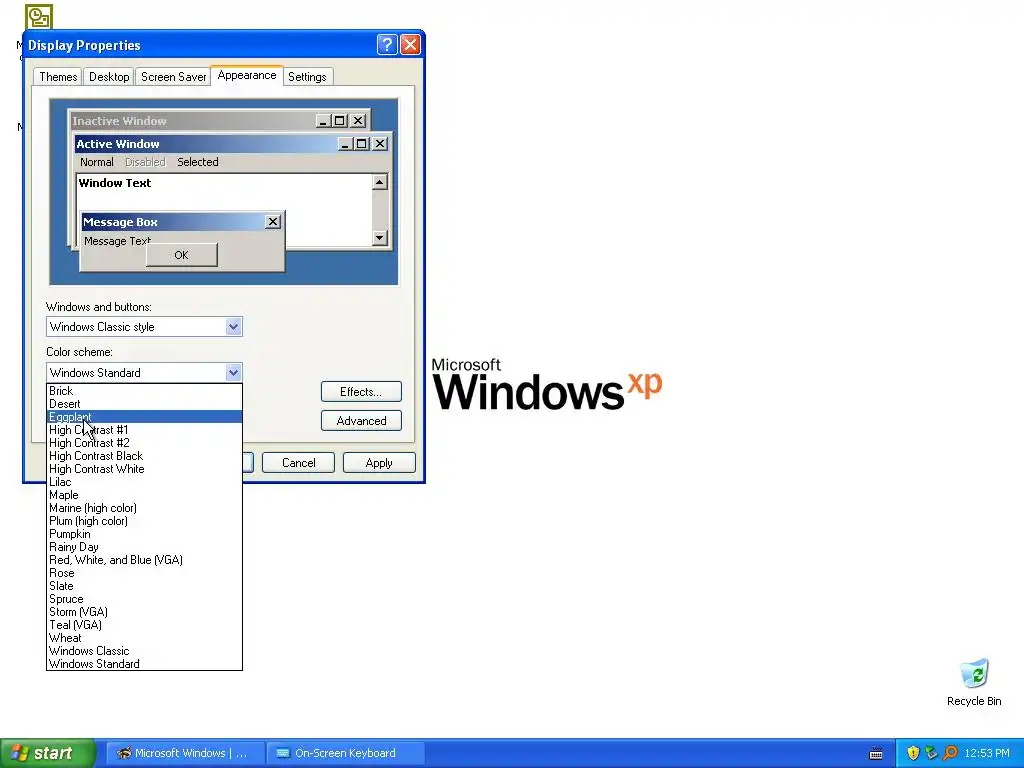Switch to the Themes tab
Screen dimensions: 1024x768
coord(58,77)
